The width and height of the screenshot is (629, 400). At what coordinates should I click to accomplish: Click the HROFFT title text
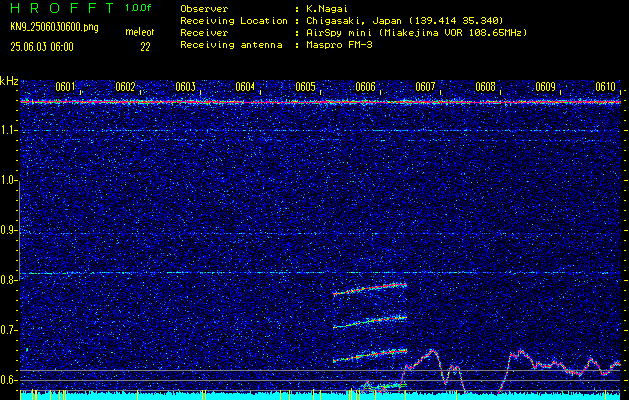click(x=62, y=8)
